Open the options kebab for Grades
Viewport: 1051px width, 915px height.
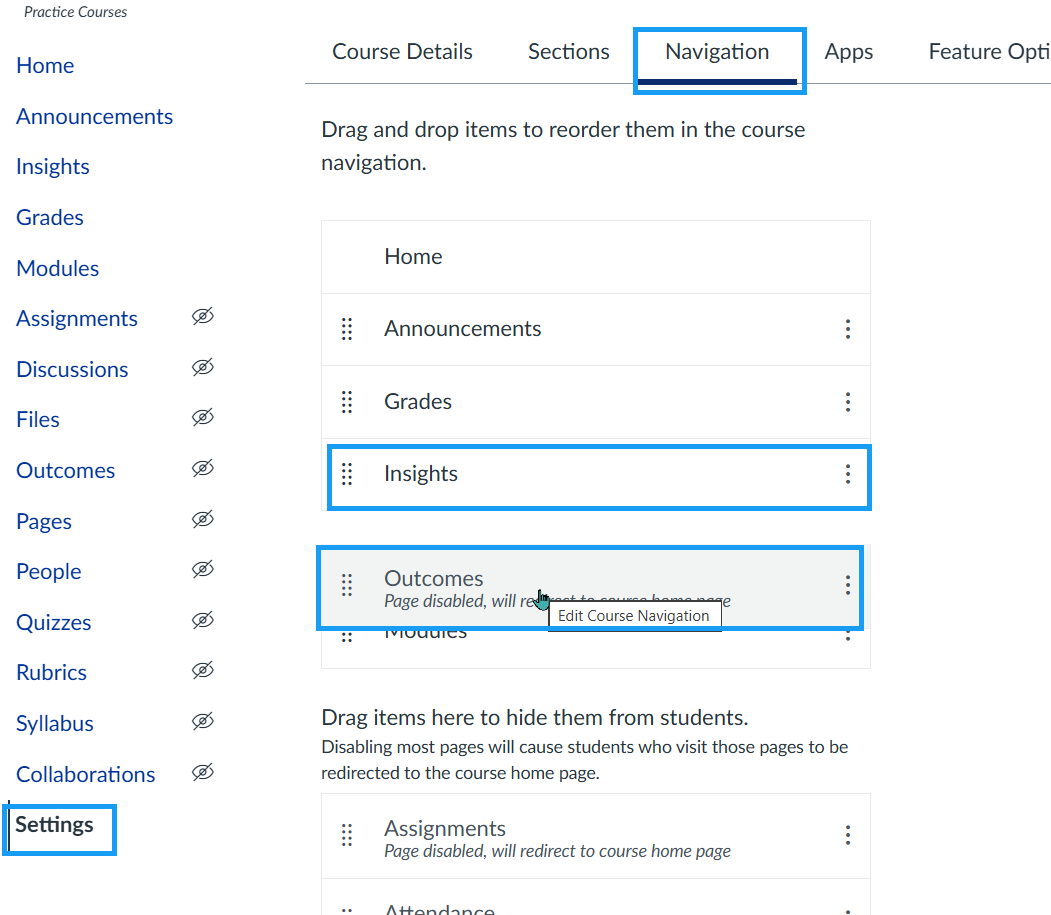[848, 402]
